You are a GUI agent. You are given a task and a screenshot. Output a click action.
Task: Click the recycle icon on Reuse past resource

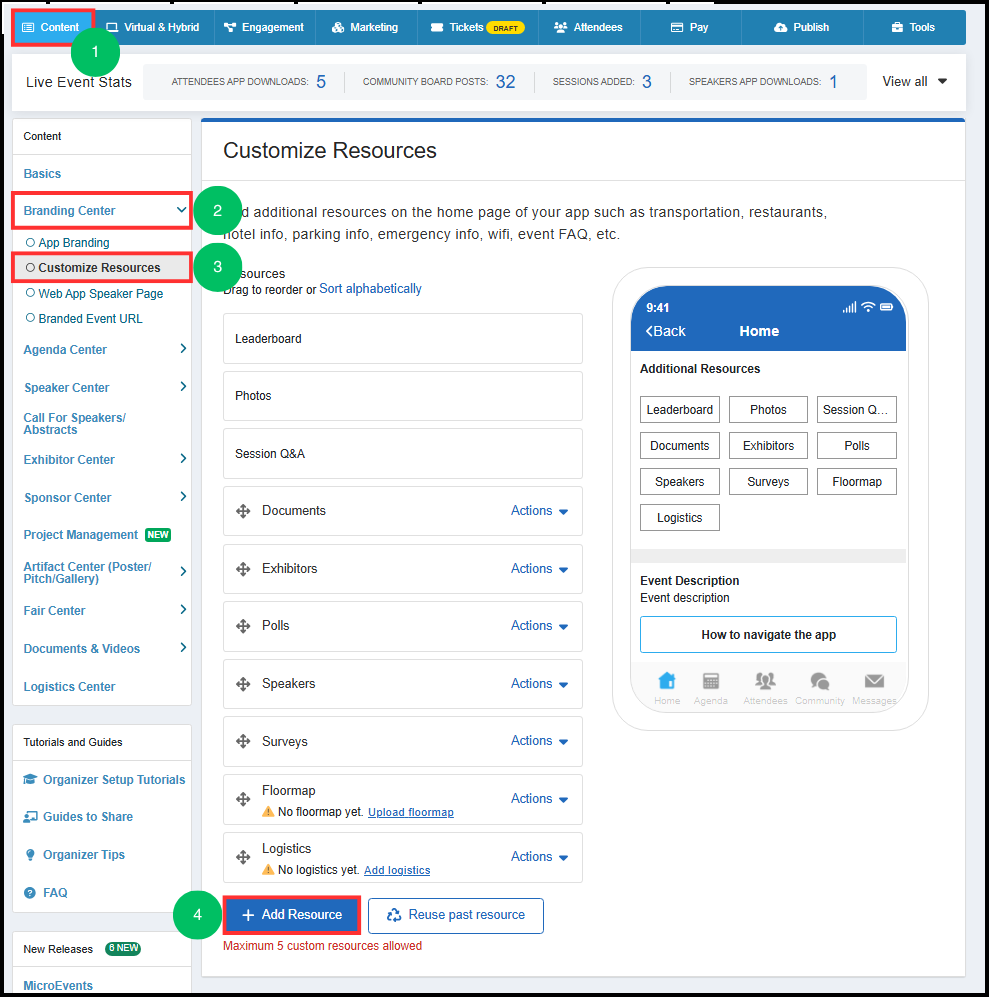coord(394,915)
